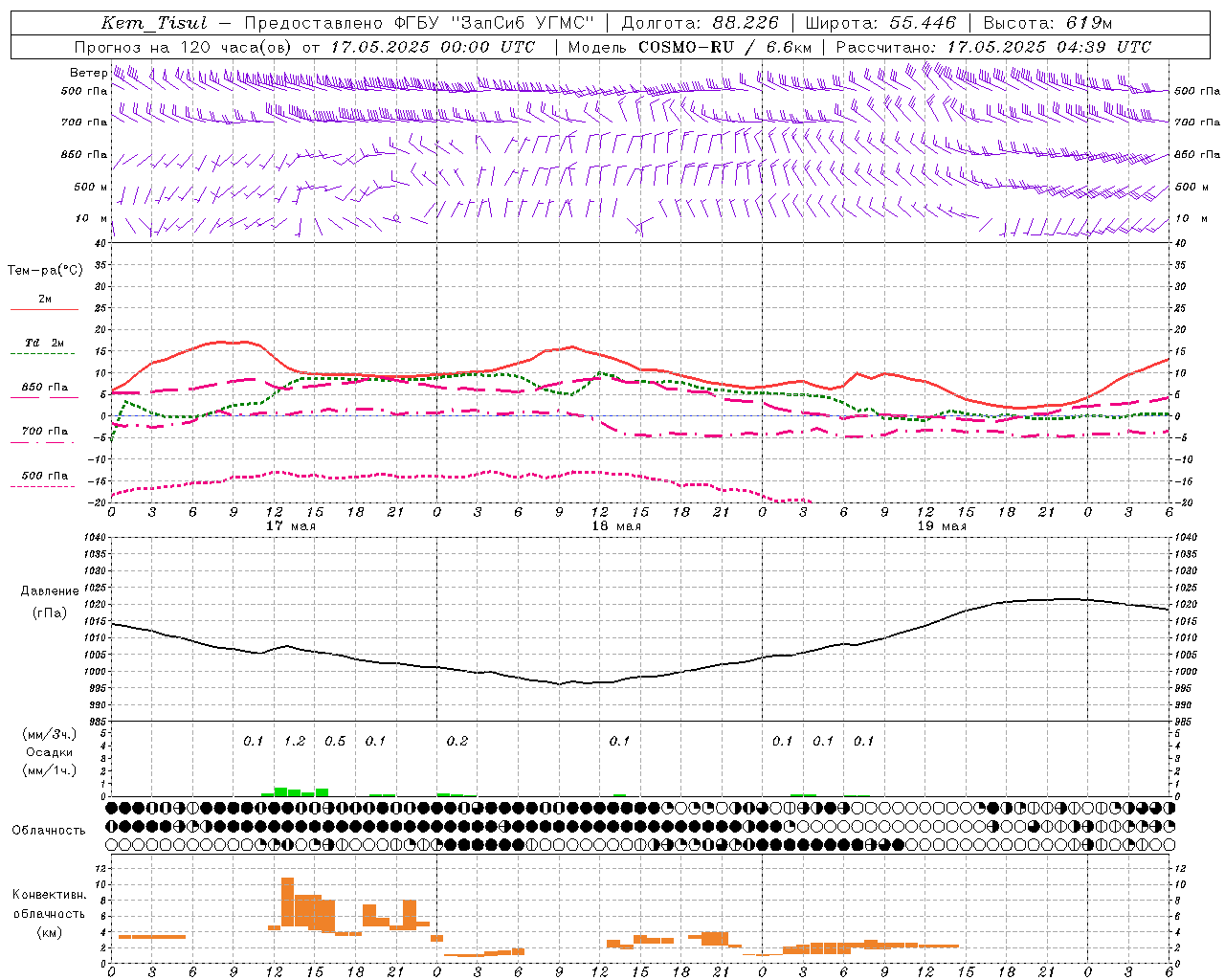Click the Облачность cloud cover label

(x=49, y=831)
